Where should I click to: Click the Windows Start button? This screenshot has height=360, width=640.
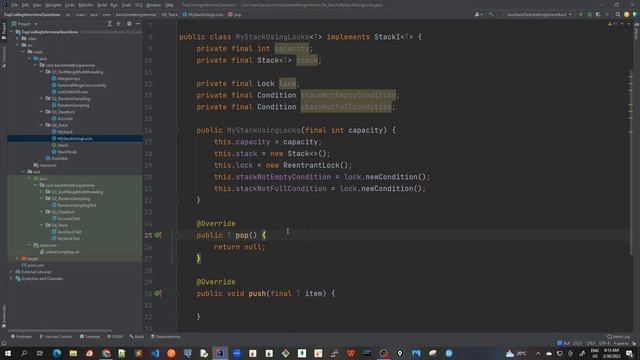point(8,353)
